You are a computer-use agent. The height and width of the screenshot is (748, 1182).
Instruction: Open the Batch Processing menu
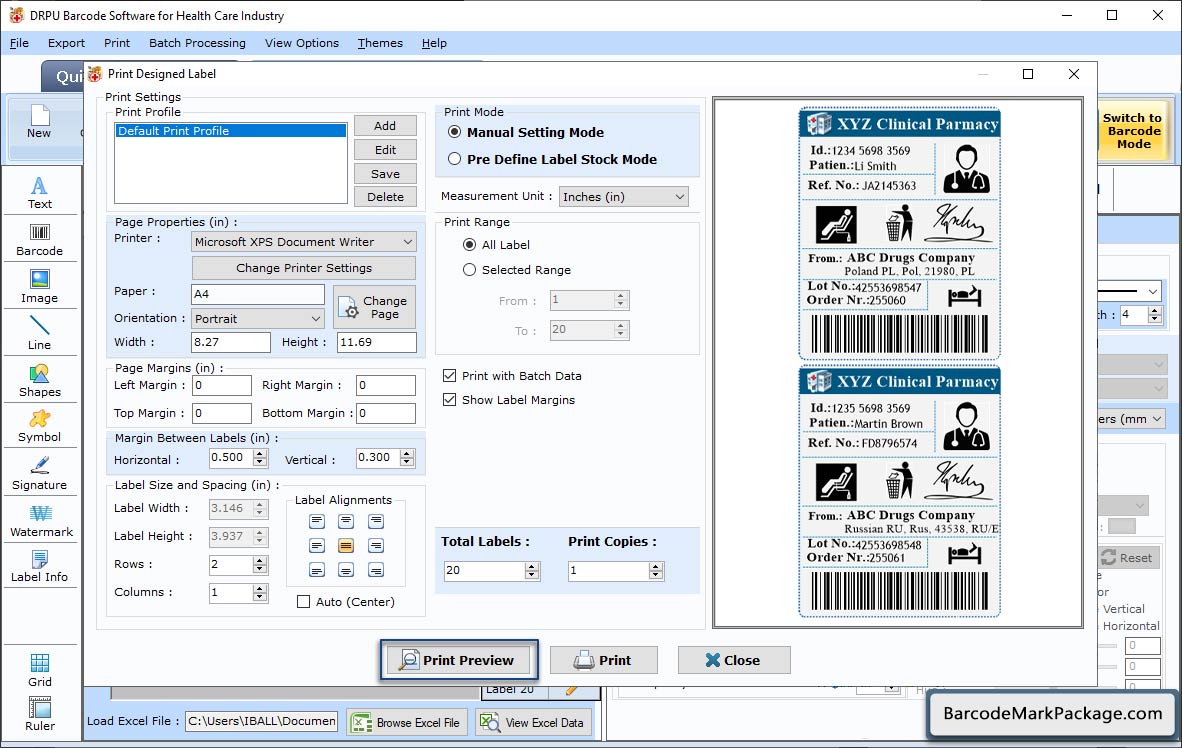pyautogui.click(x=198, y=43)
